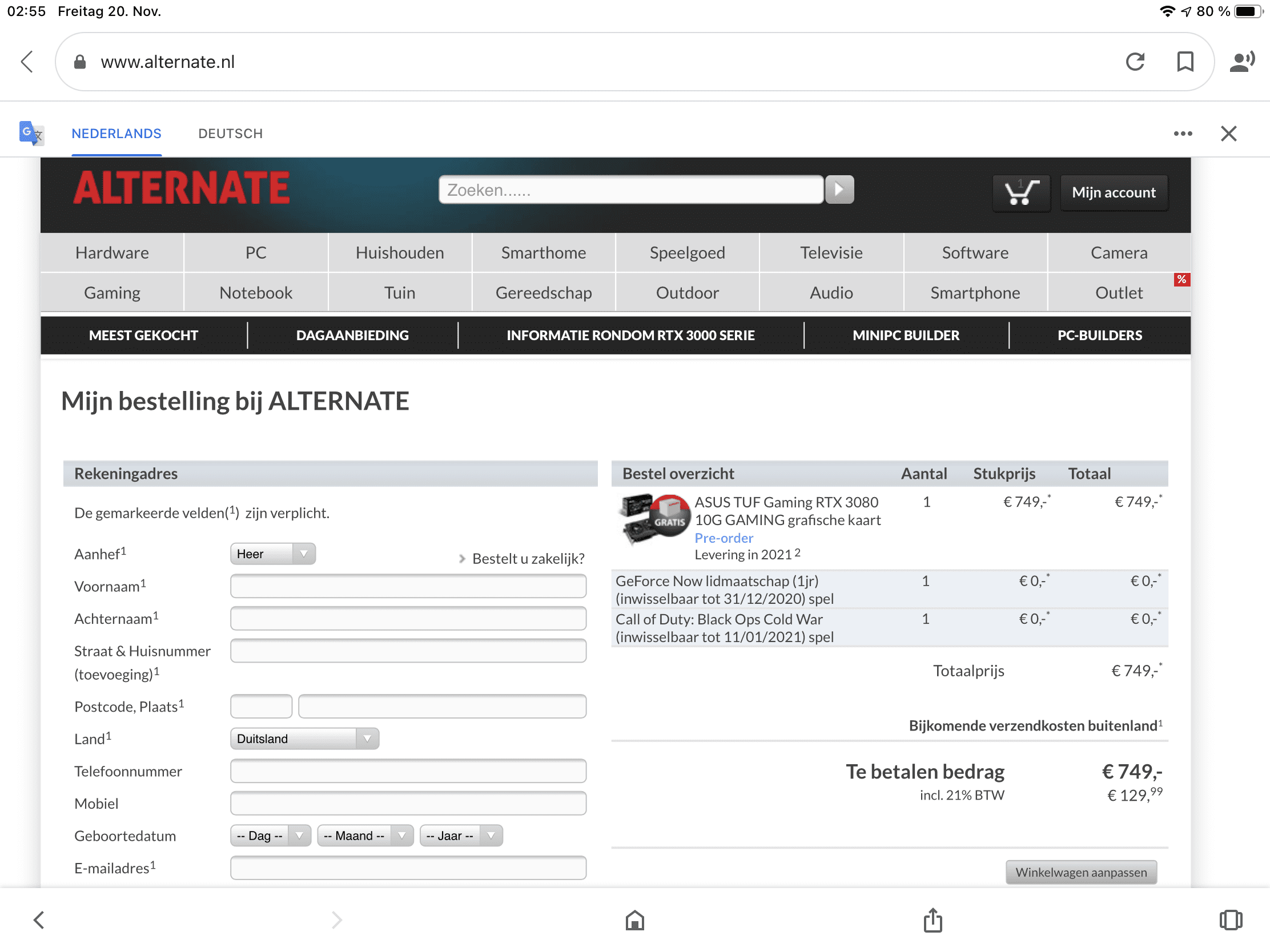Focus the Telefoonnummer input field
1270x952 pixels.
[x=408, y=771]
